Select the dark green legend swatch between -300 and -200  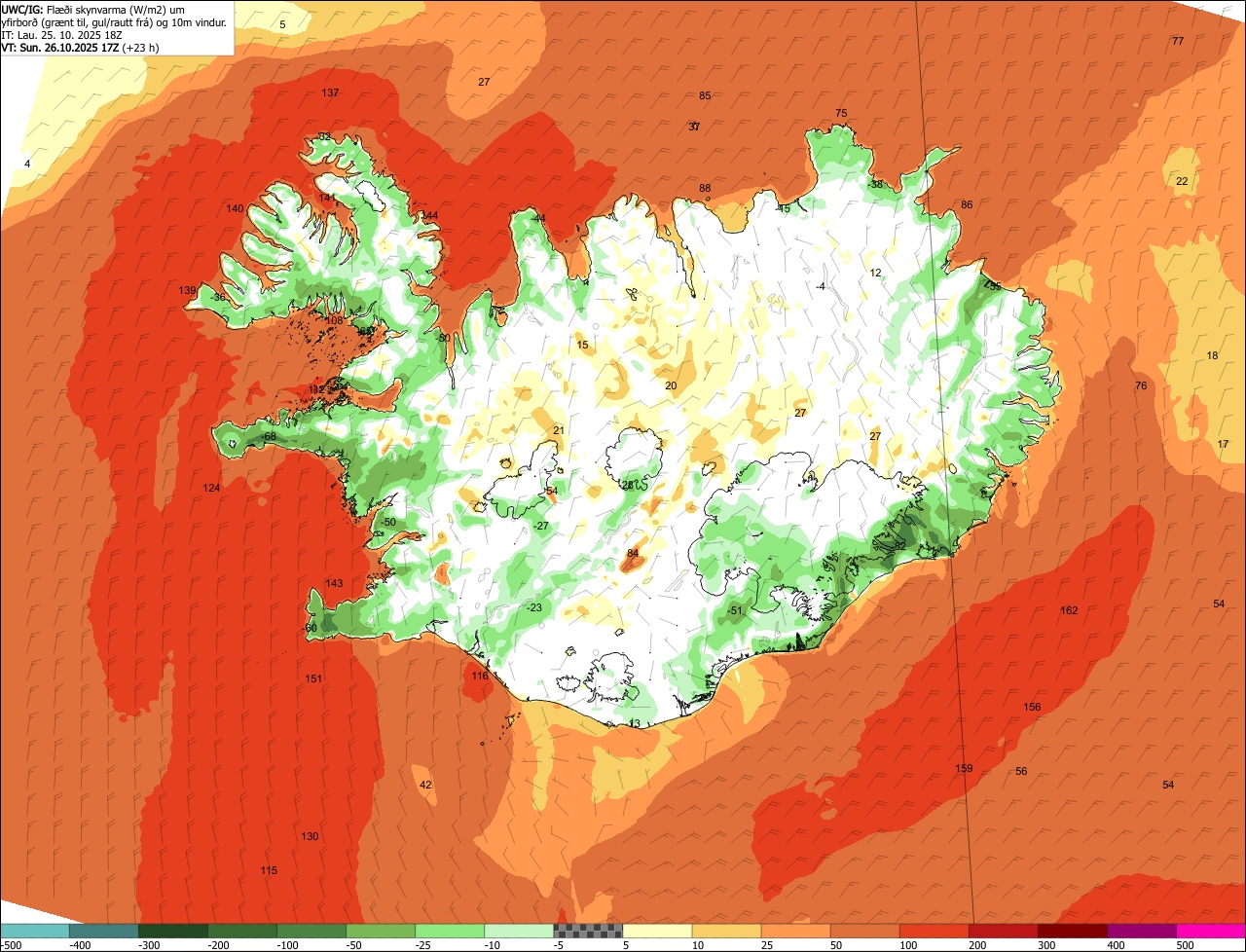pos(173,931)
